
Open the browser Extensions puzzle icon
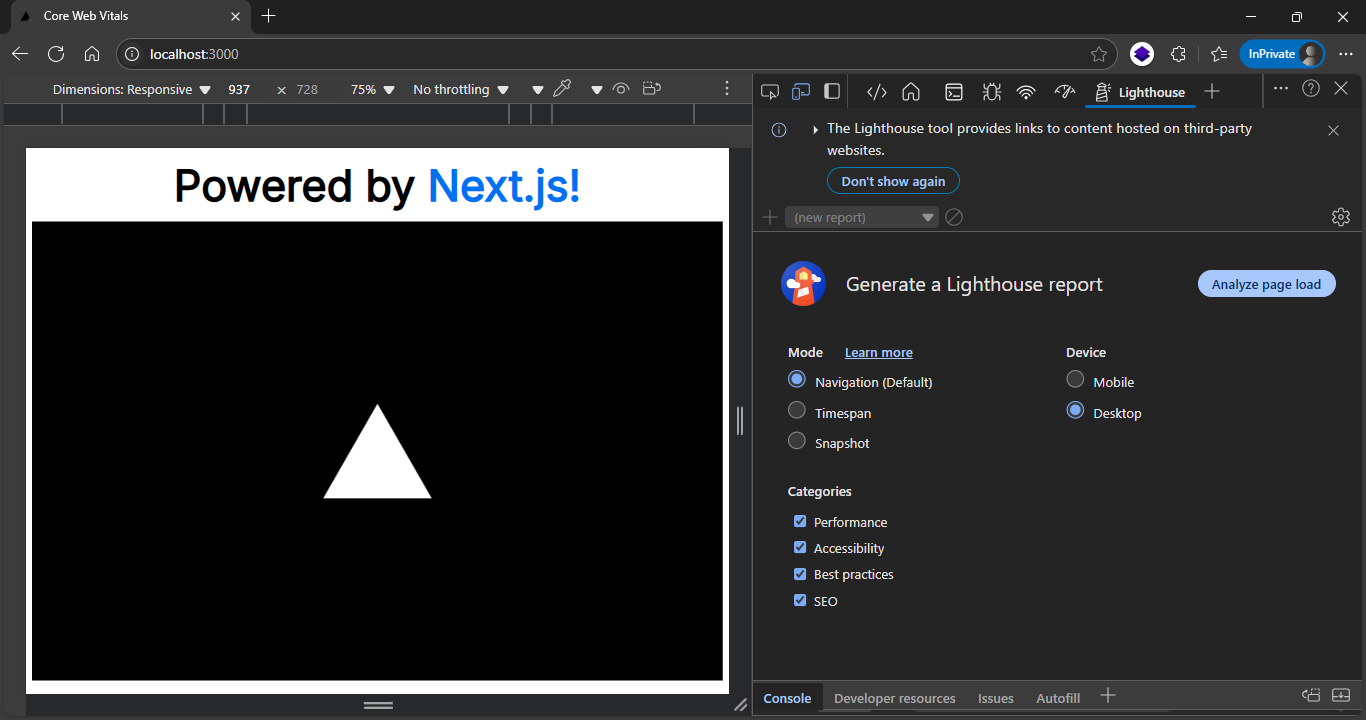1178,54
